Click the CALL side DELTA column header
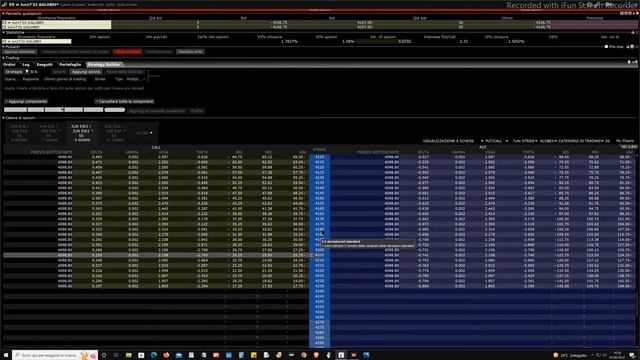This screenshot has height=360, width=640. (96, 152)
